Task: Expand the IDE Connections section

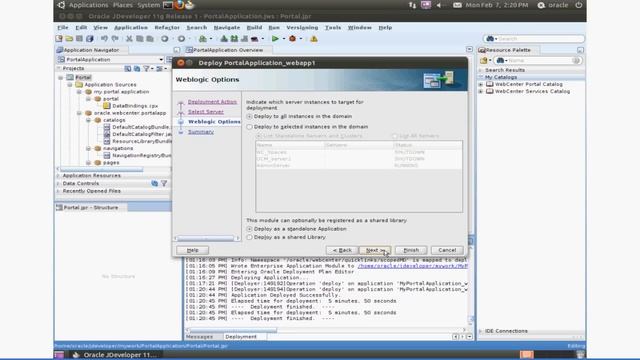Action: (x=480, y=331)
